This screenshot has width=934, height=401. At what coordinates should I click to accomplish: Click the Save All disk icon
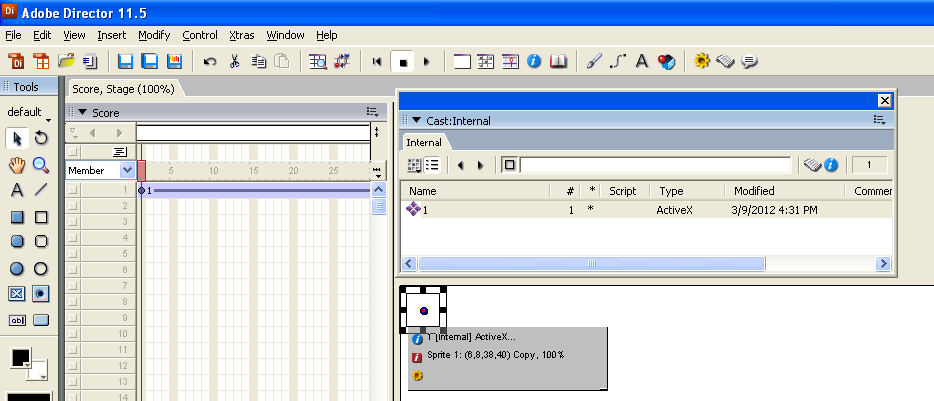(x=150, y=61)
